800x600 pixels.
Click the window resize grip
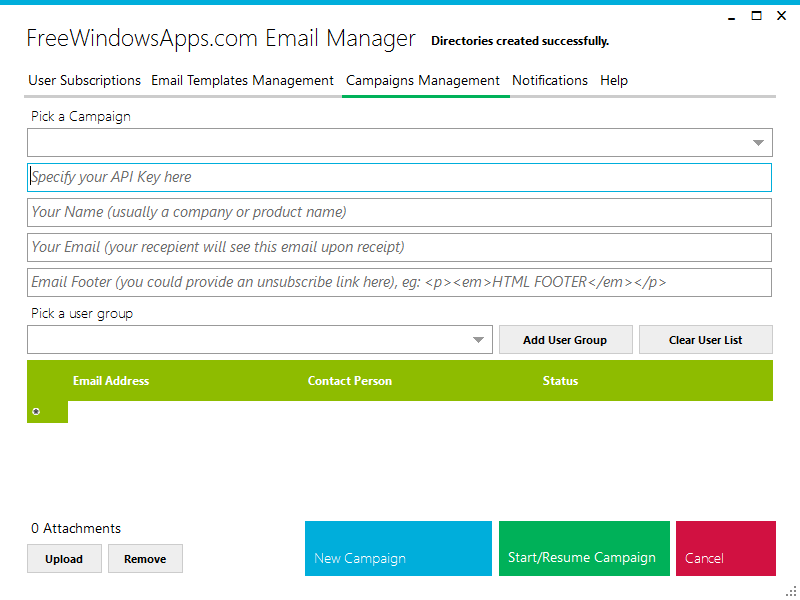point(791,591)
